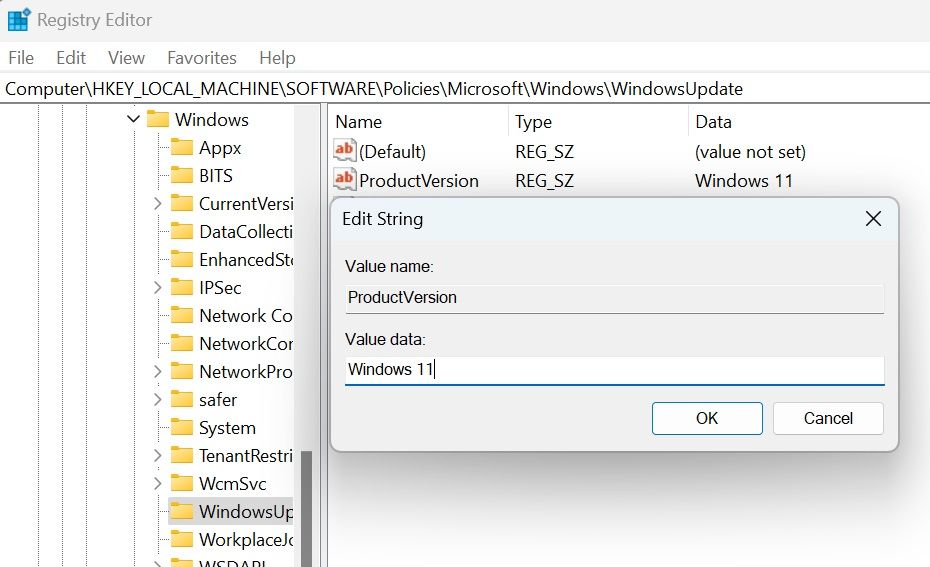Image resolution: width=930 pixels, height=567 pixels.
Task: Open the File menu
Action: (x=21, y=58)
